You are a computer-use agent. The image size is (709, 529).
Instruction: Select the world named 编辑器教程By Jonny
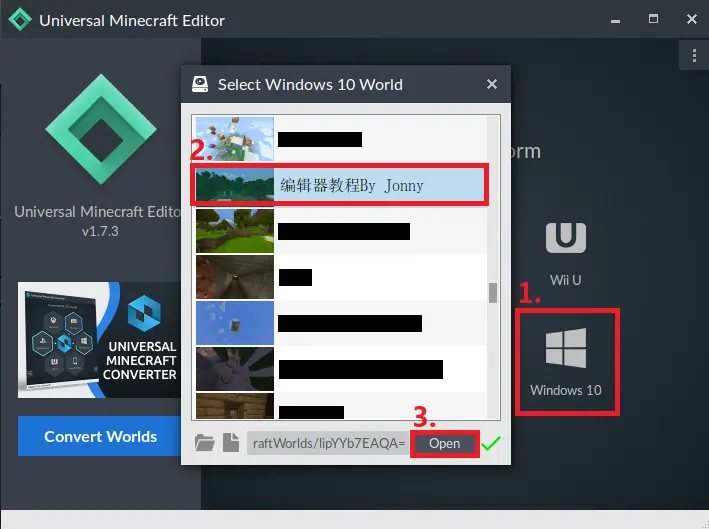pos(340,185)
